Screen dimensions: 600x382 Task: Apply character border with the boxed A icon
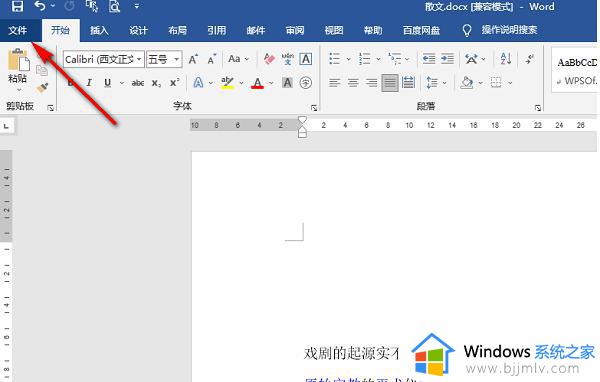305,59
